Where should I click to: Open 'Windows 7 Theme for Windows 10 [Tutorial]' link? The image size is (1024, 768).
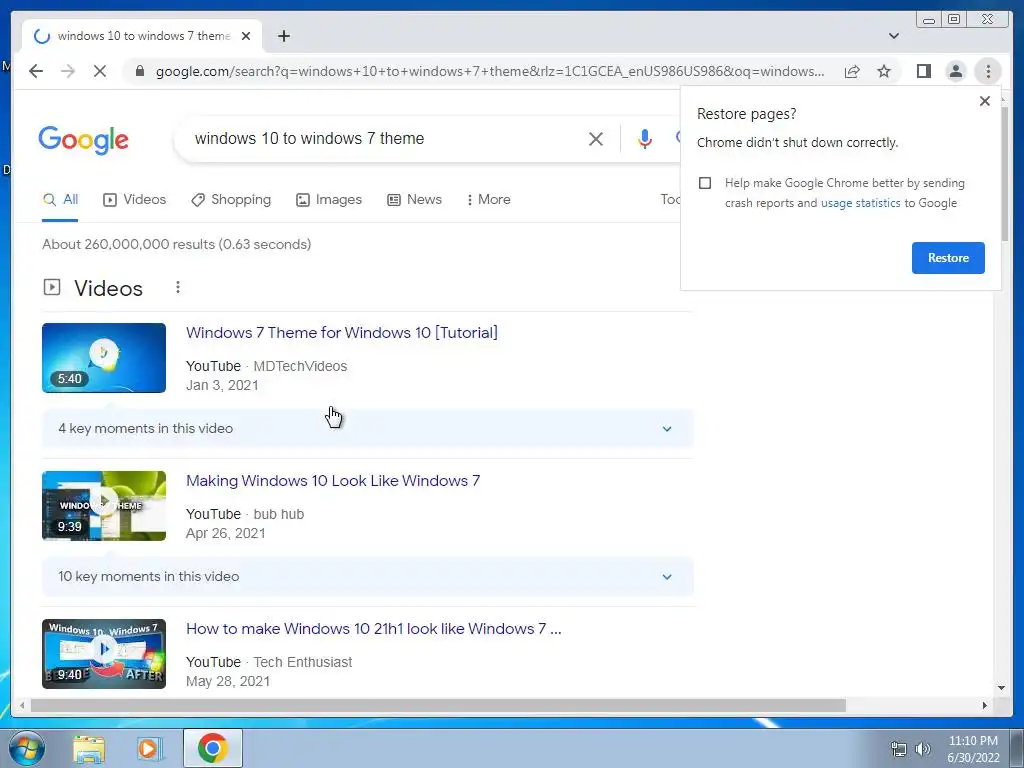342,332
